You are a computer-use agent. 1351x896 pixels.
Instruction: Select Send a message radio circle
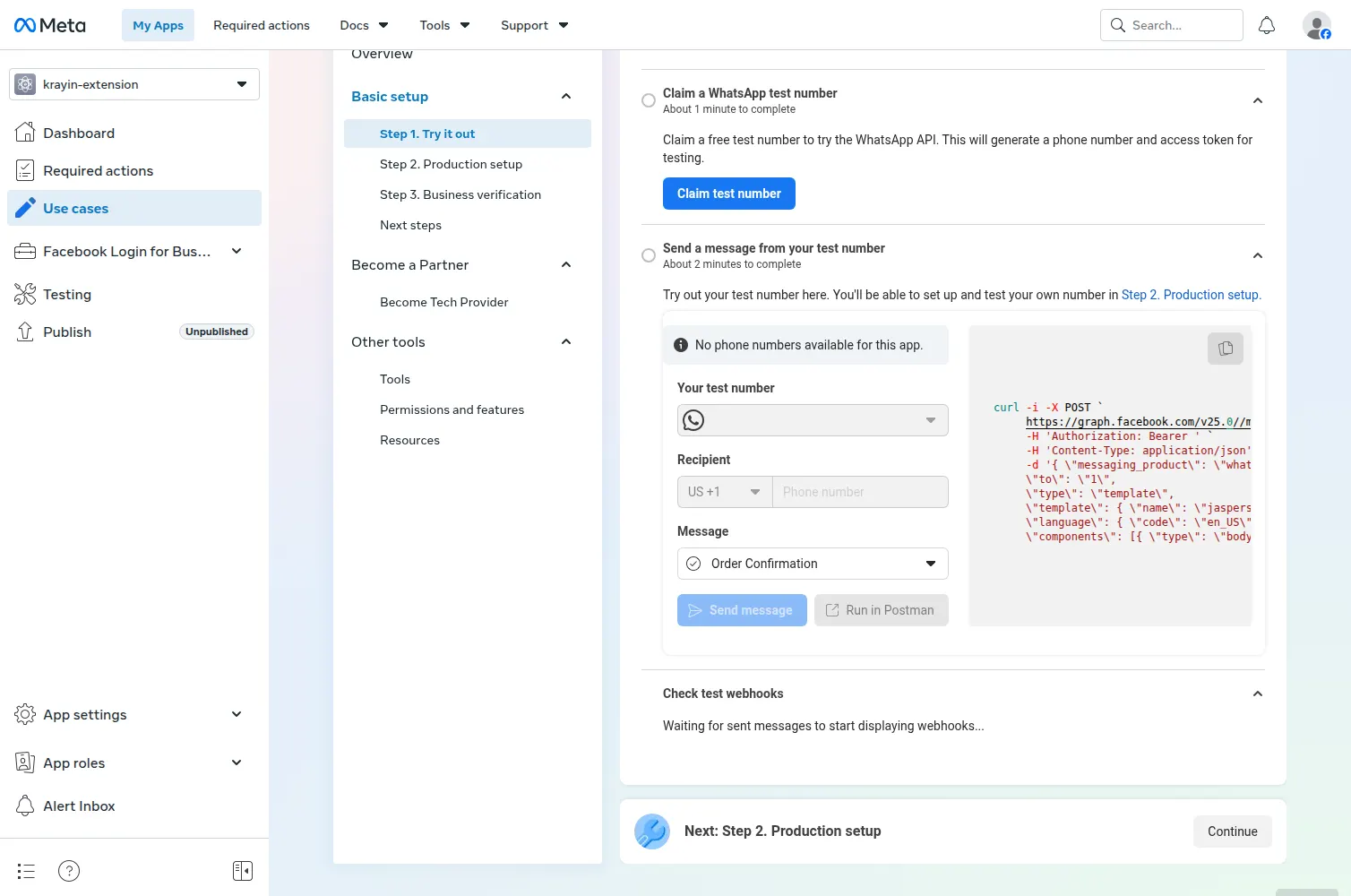tap(649, 255)
